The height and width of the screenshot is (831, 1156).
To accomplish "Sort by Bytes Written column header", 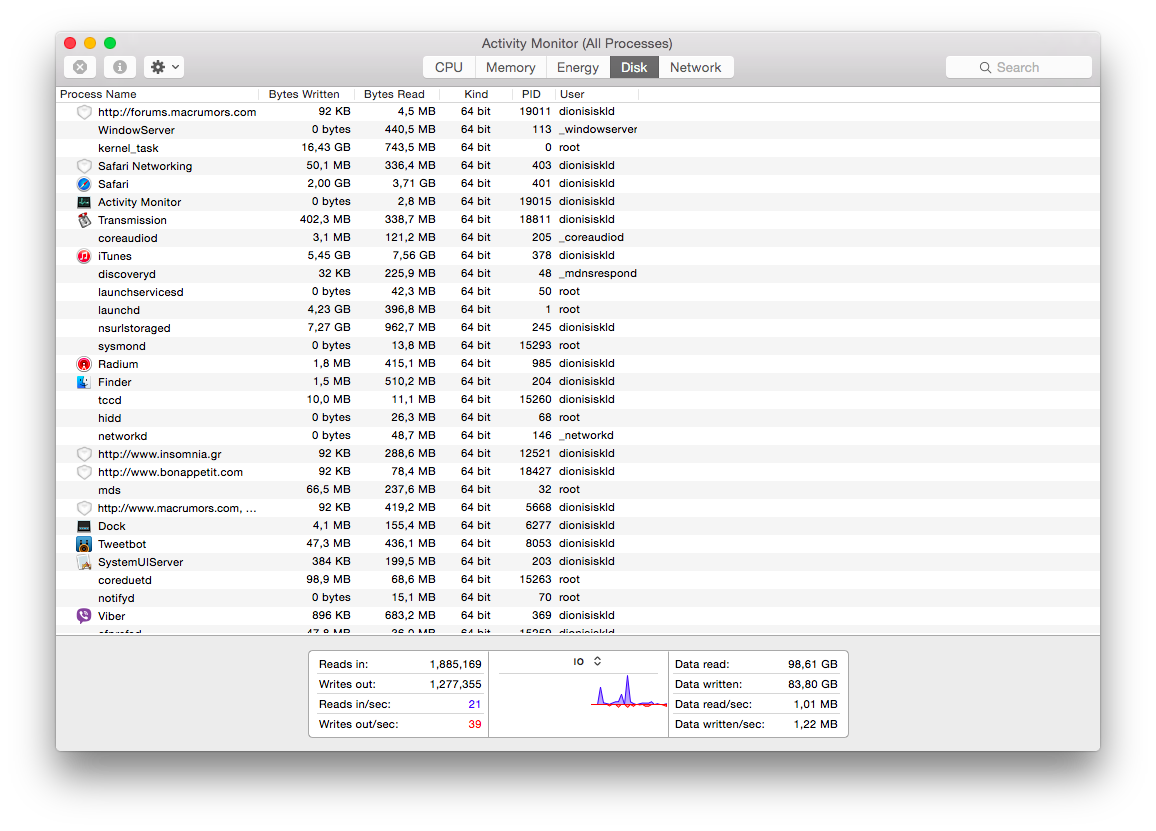I will (304, 94).
